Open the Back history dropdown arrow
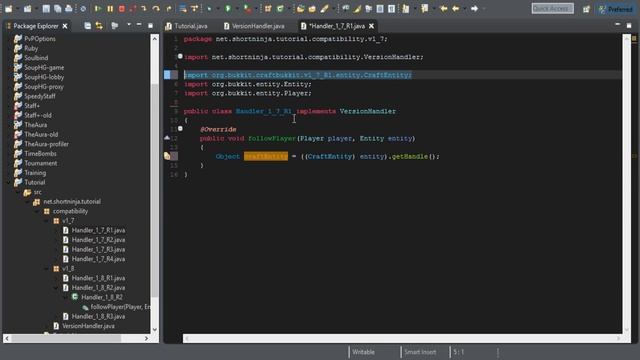Viewport: 640px width, 360px height. [464, 8]
